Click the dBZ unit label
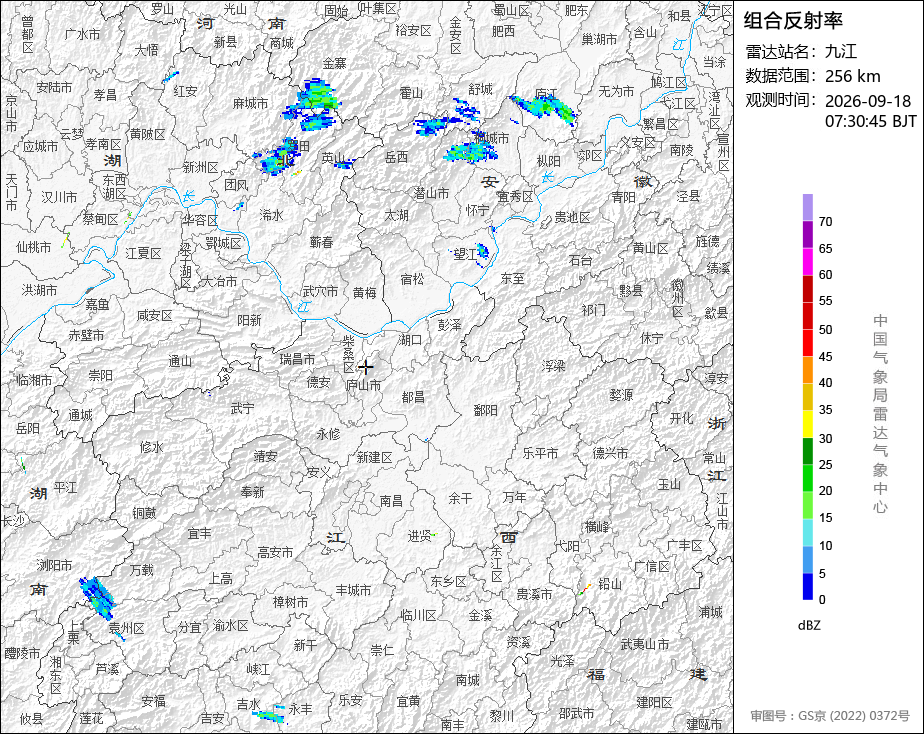924x734 pixels. coord(809,625)
